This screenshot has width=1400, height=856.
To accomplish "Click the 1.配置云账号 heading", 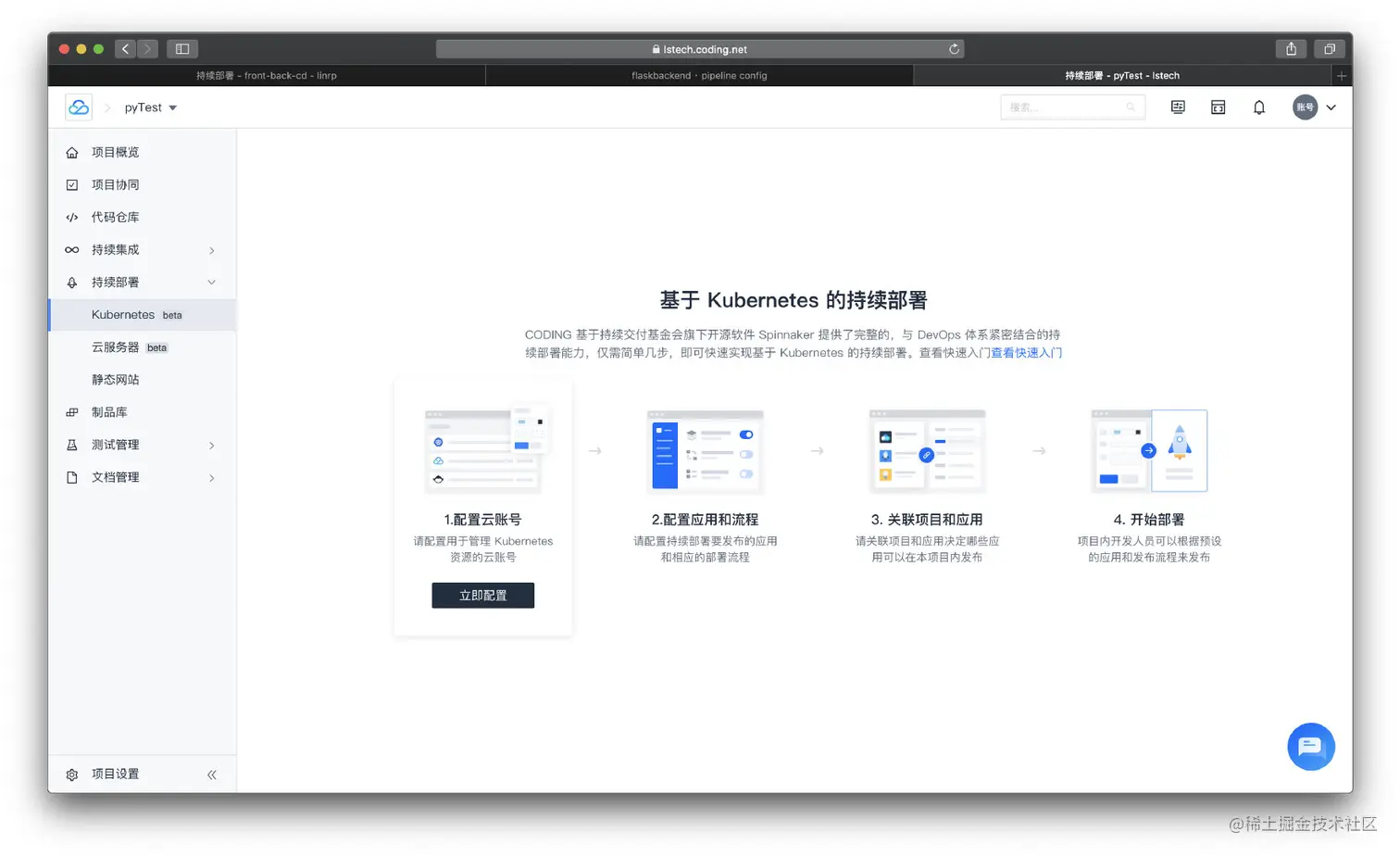I will click(482, 520).
